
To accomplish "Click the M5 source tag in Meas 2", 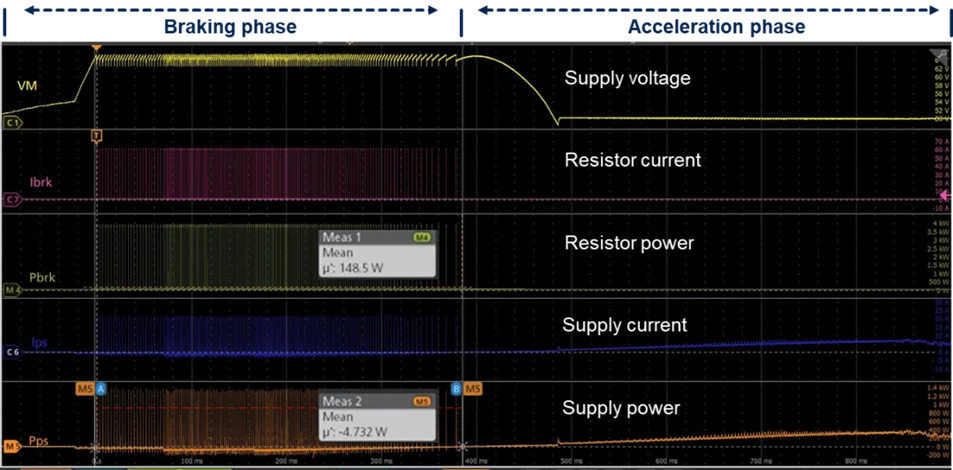I will pos(421,401).
